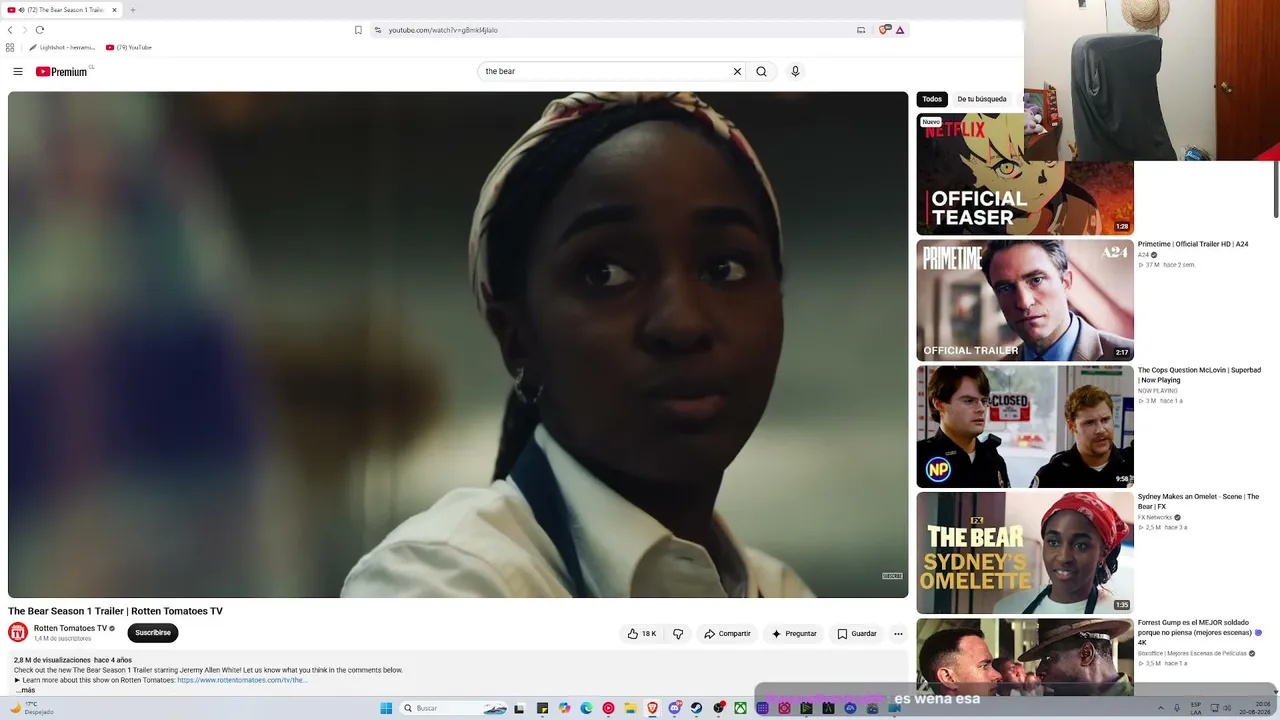Viewport: 1280px width, 720px height.
Task: Open the Netflix Official Teaser thumbnail
Action: coord(1025,174)
